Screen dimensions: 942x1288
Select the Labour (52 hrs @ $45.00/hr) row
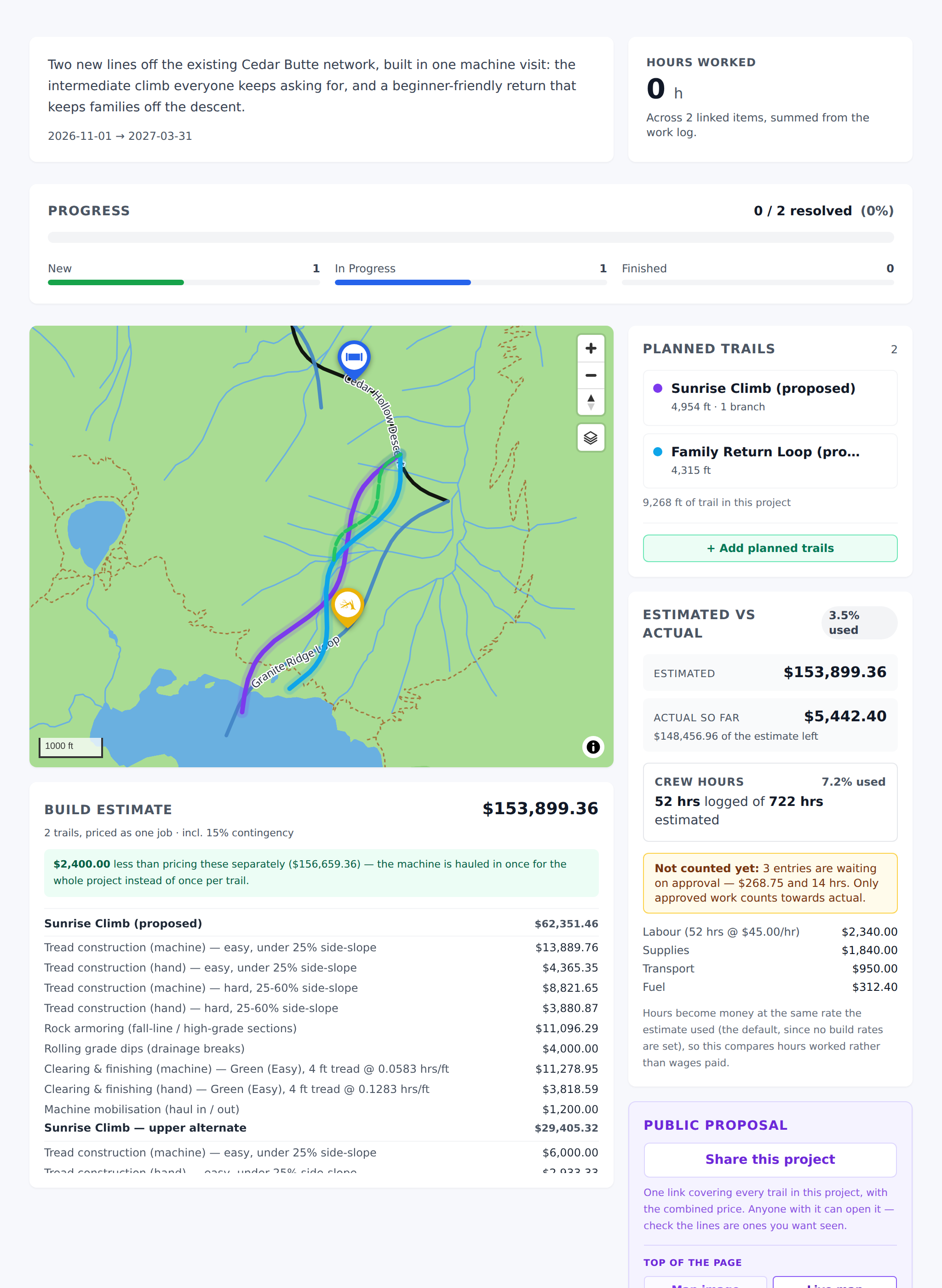tap(770, 931)
